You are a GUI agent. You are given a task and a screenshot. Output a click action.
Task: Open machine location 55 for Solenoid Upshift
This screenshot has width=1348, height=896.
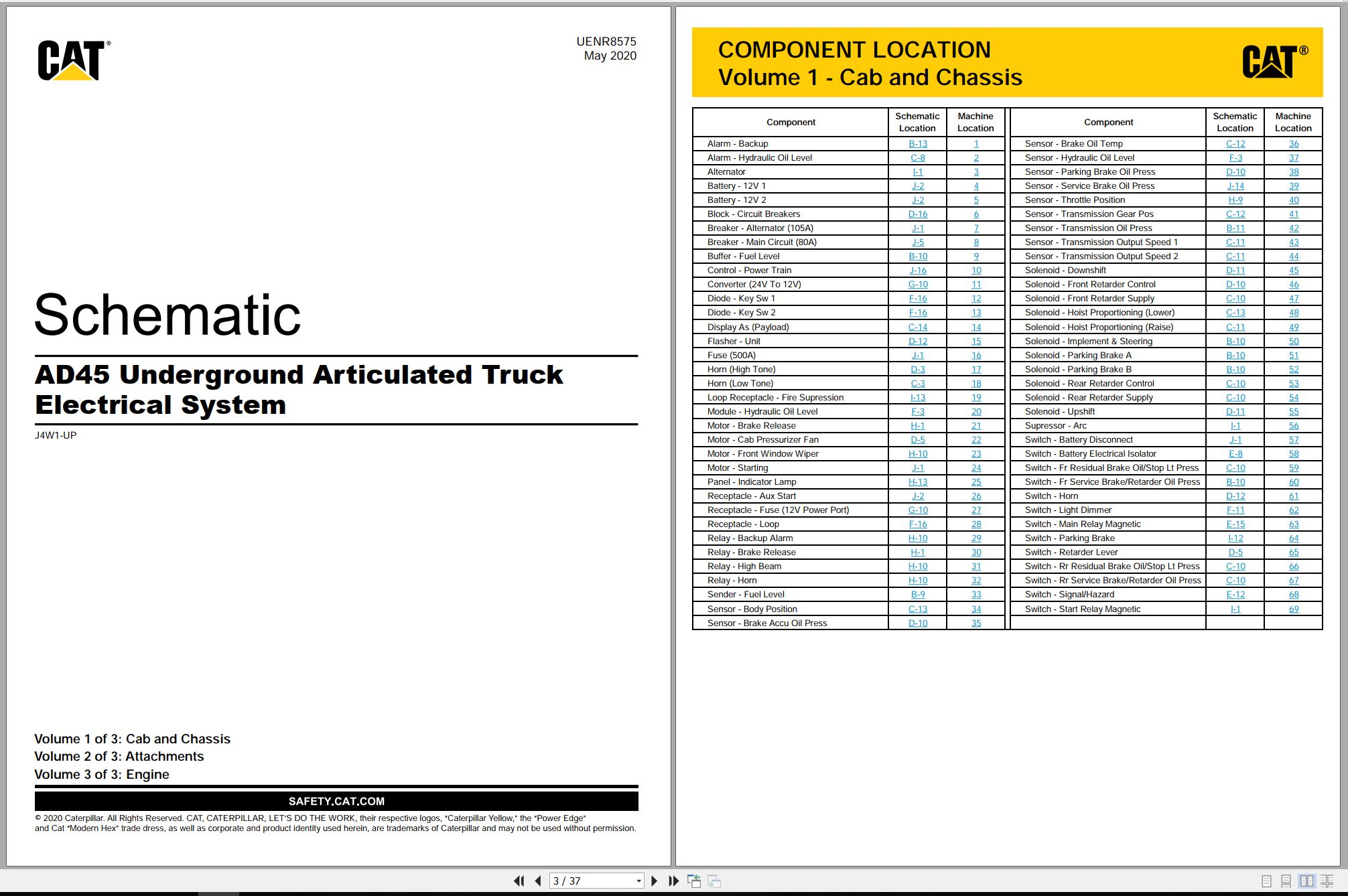tap(1294, 412)
